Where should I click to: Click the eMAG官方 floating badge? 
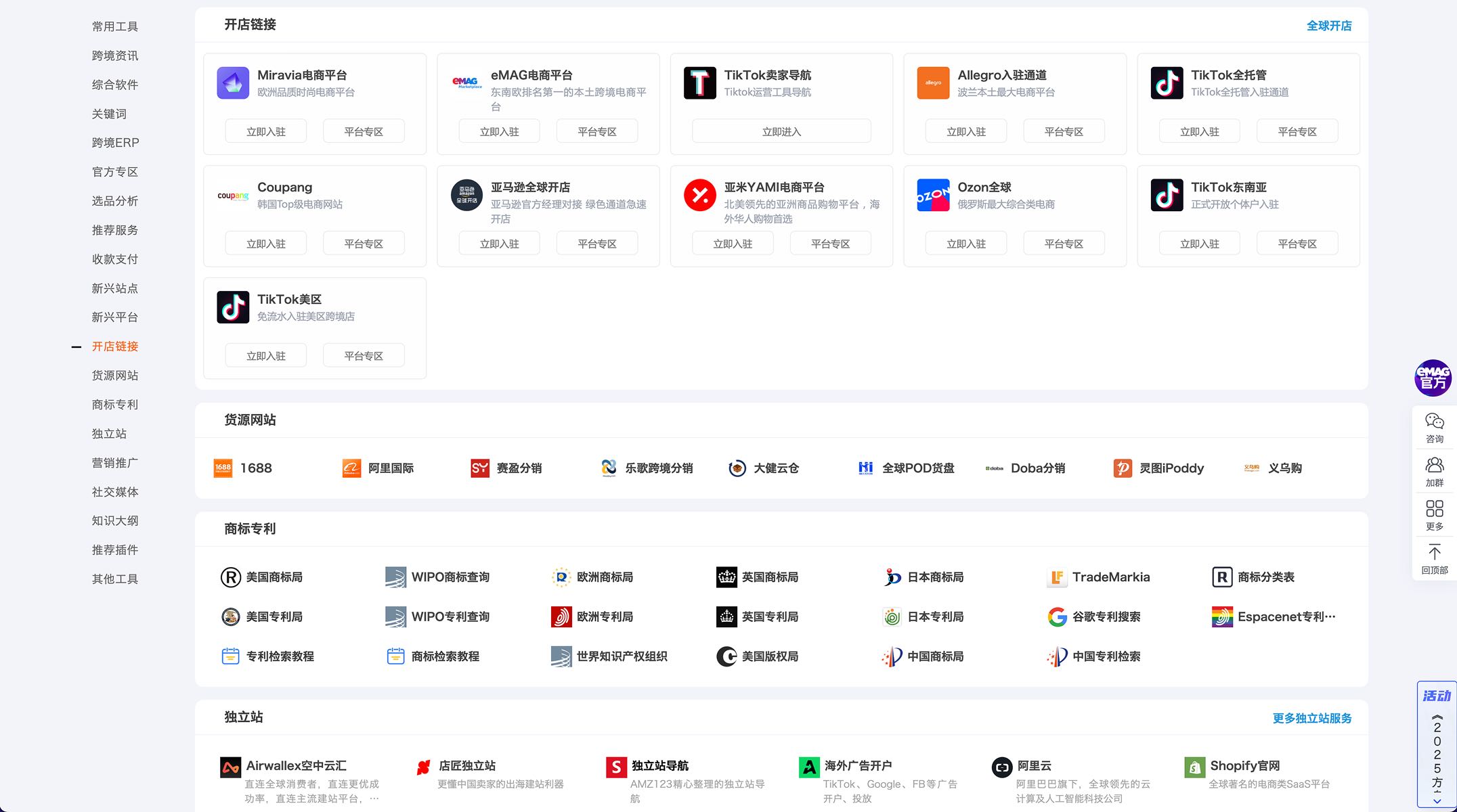[x=1433, y=378]
